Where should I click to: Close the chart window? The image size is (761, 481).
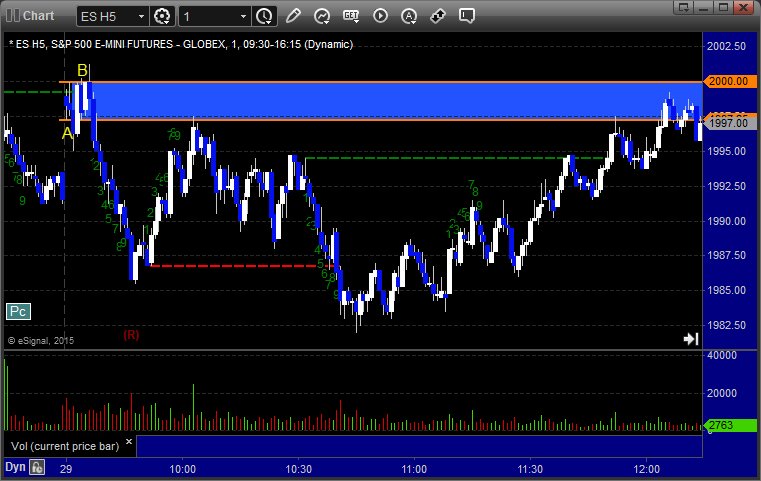[743, 7]
